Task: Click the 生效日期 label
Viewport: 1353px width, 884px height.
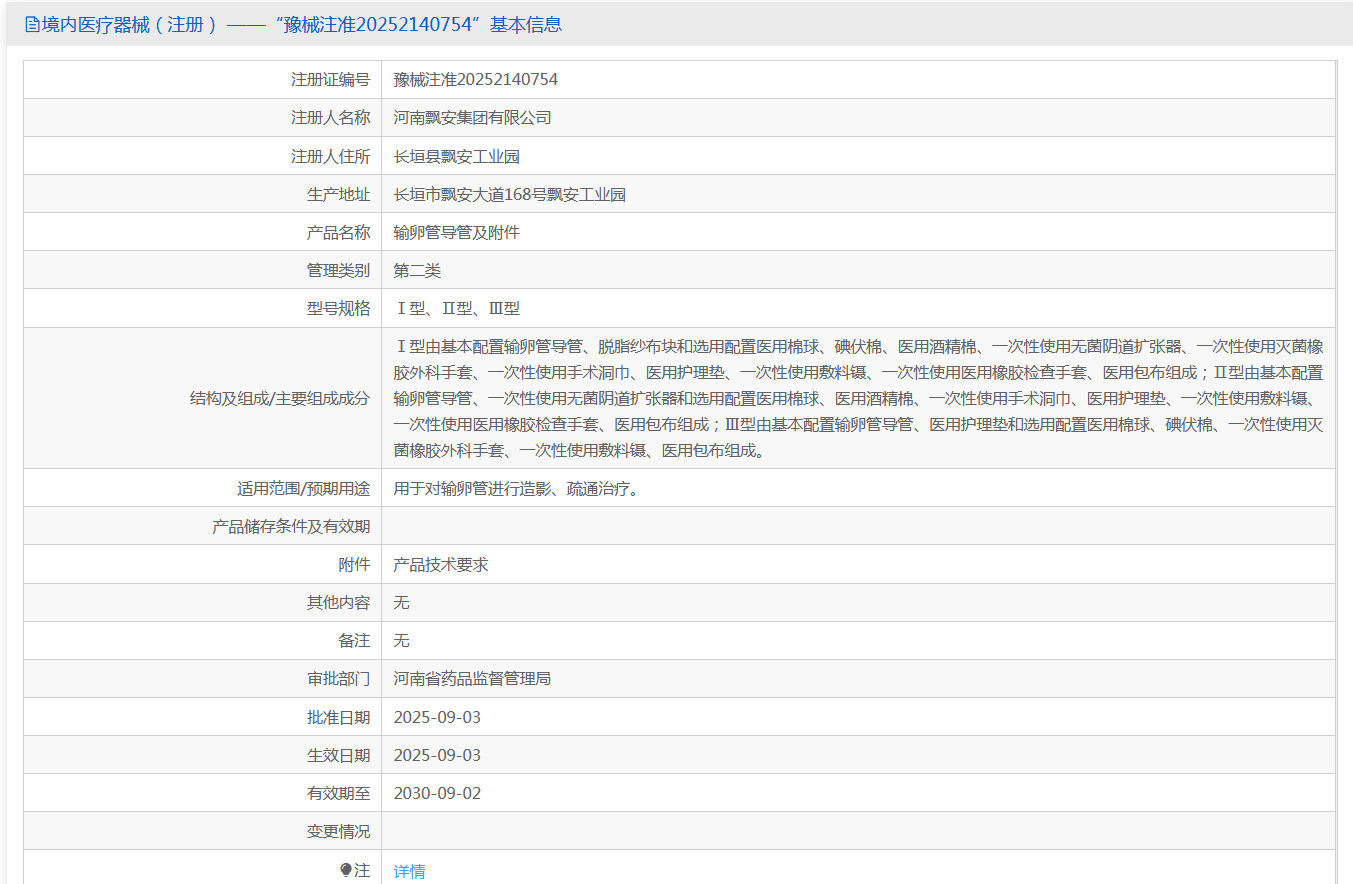Action: point(338,755)
